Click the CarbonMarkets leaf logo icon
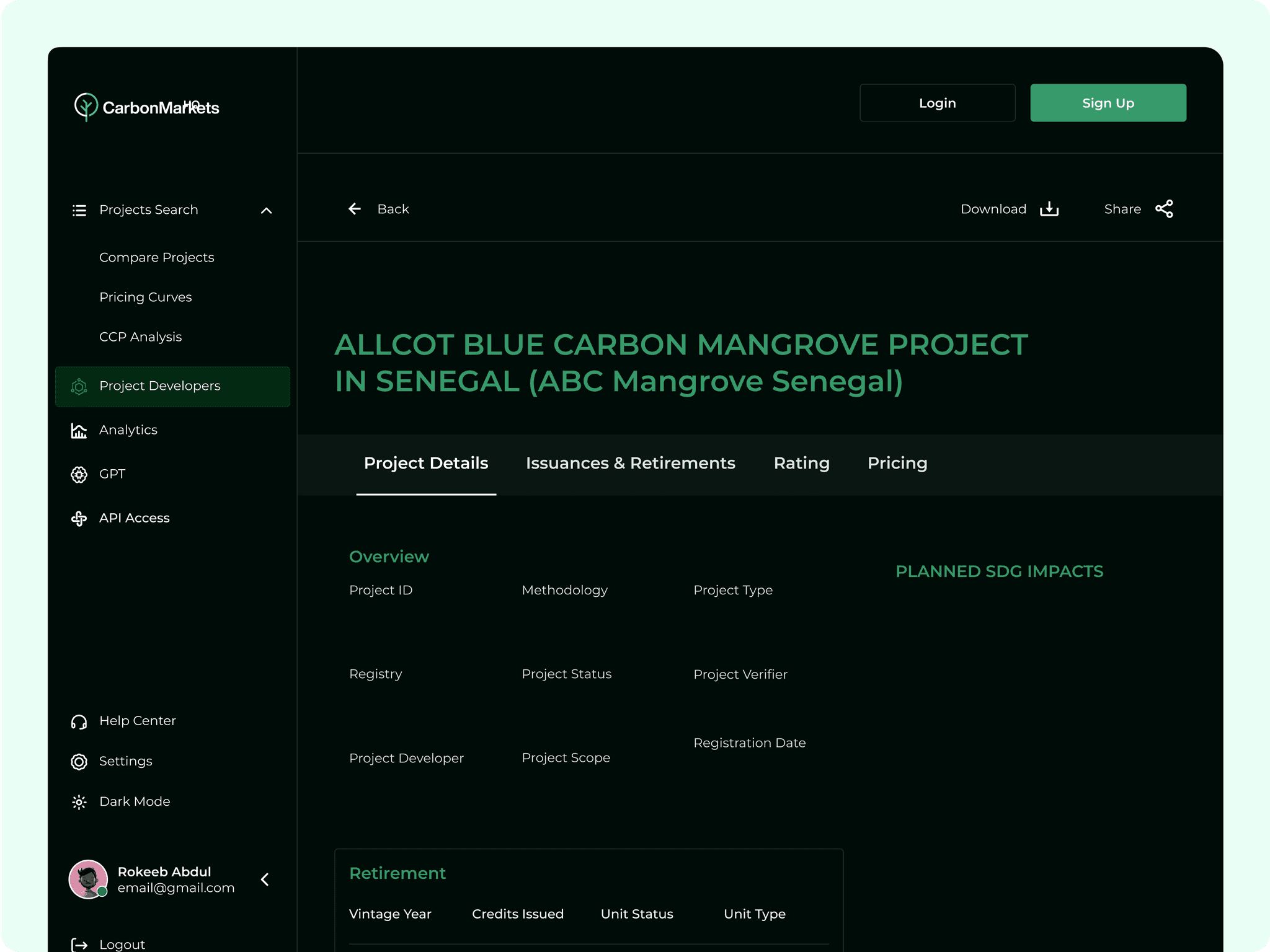Viewport: 1270px width, 952px height. point(86,107)
